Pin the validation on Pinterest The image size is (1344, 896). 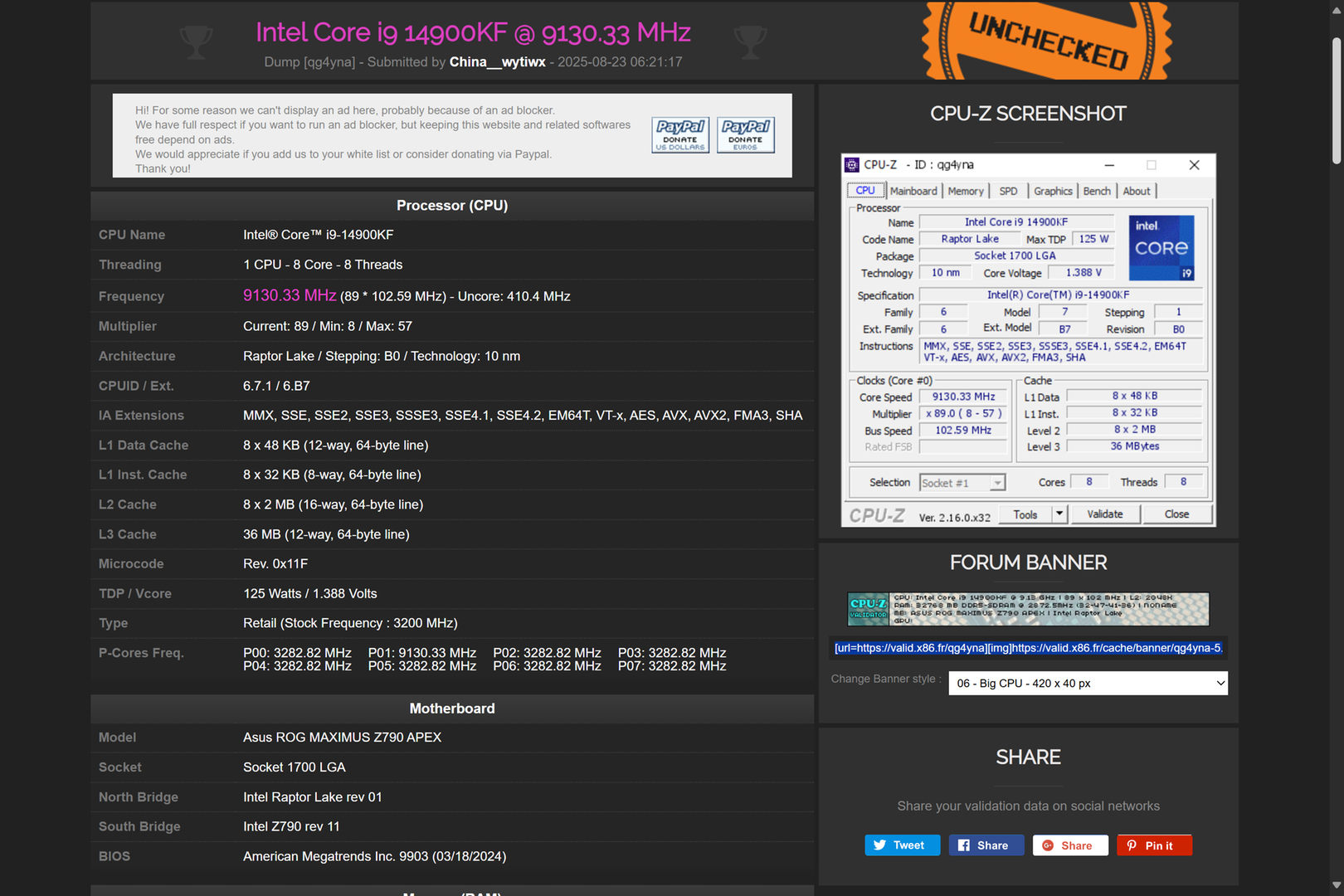pos(1154,845)
